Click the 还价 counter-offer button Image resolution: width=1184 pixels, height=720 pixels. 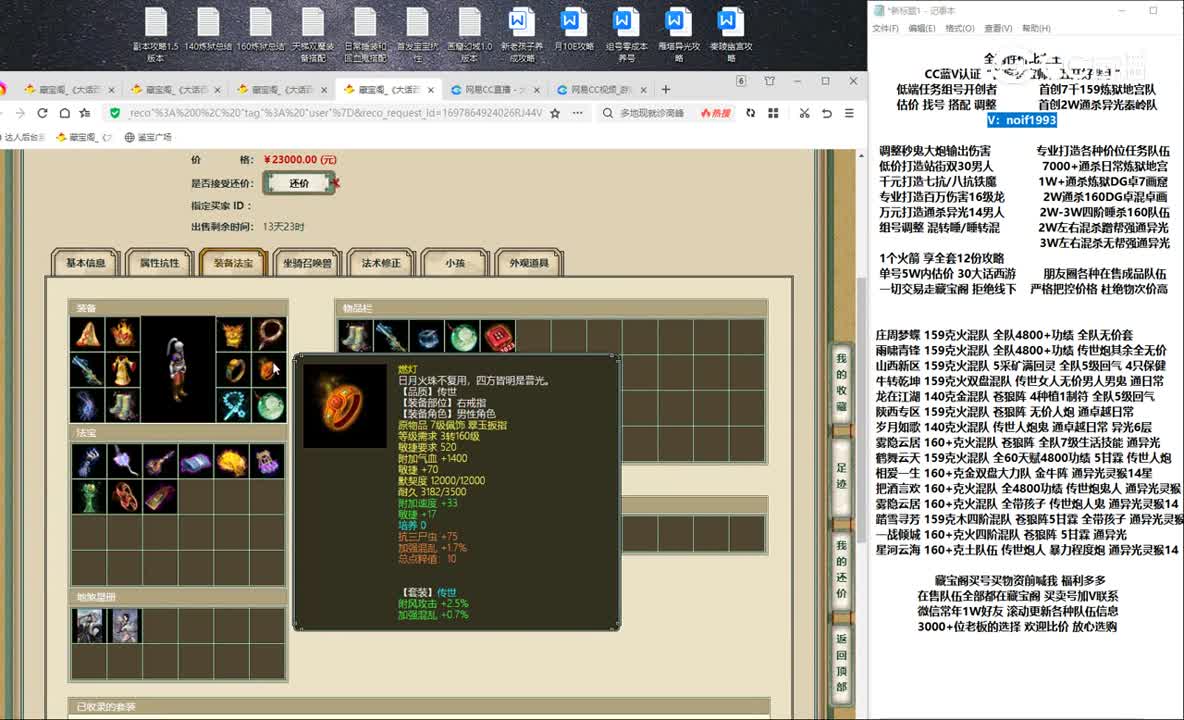[x=299, y=183]
